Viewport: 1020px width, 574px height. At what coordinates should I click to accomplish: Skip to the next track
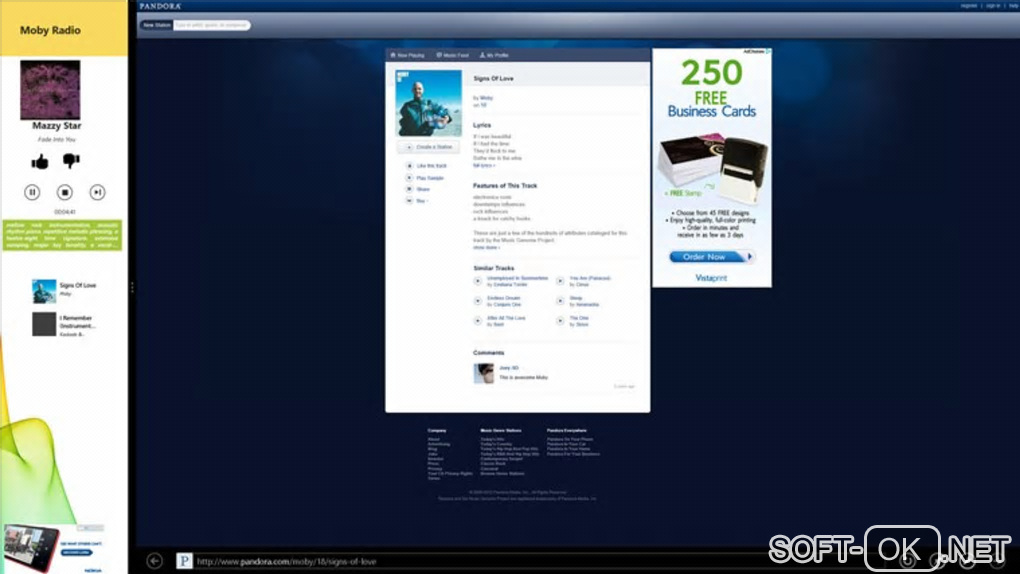pos(98,192)
